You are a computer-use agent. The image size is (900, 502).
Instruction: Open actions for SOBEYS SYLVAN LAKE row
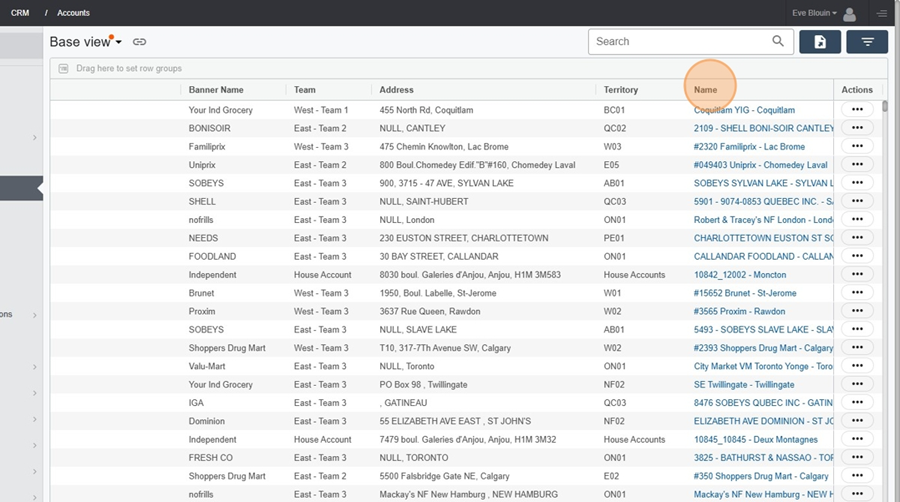click(x=858, y=183)
